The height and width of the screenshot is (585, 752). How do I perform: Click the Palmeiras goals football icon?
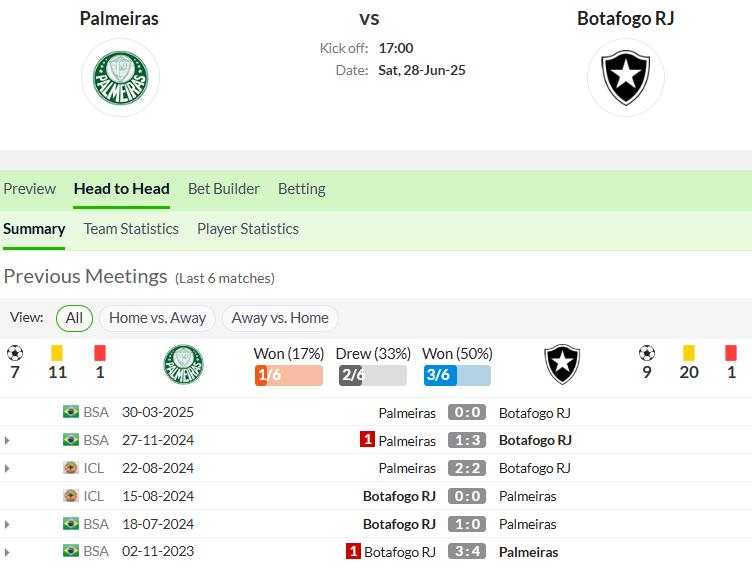click(x=15, y=353)
